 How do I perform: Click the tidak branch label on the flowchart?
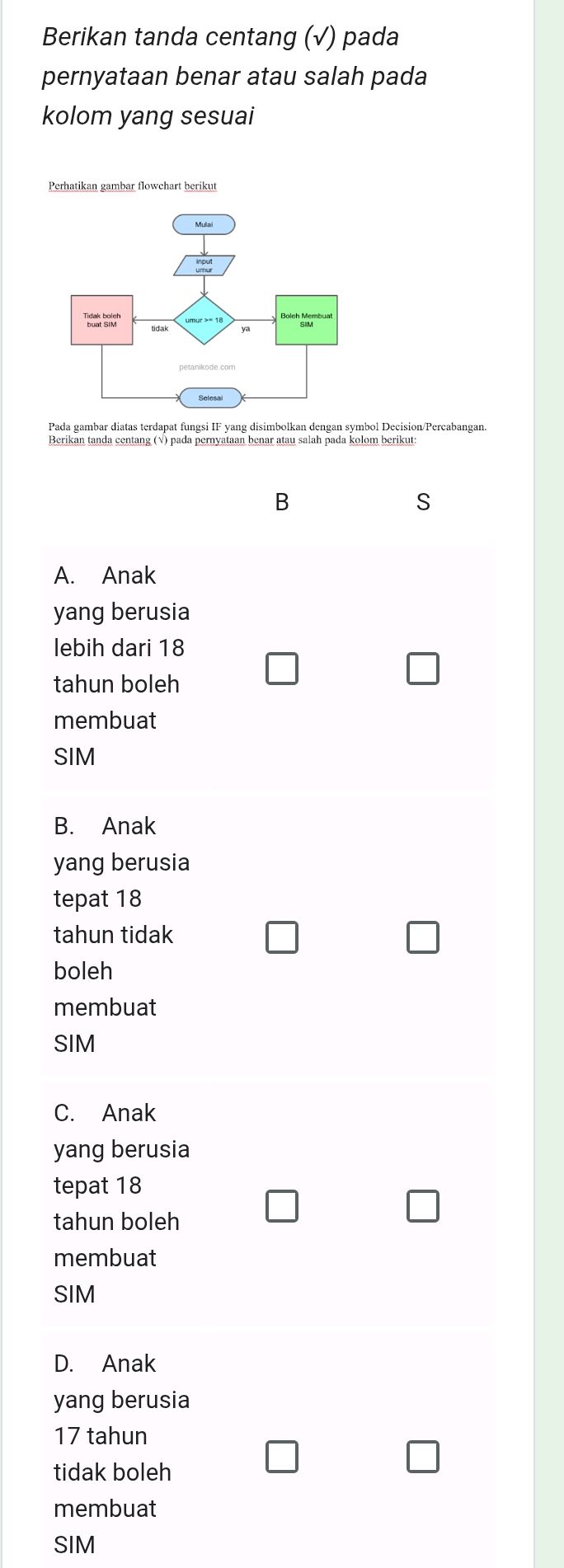[x=158, y=331]
